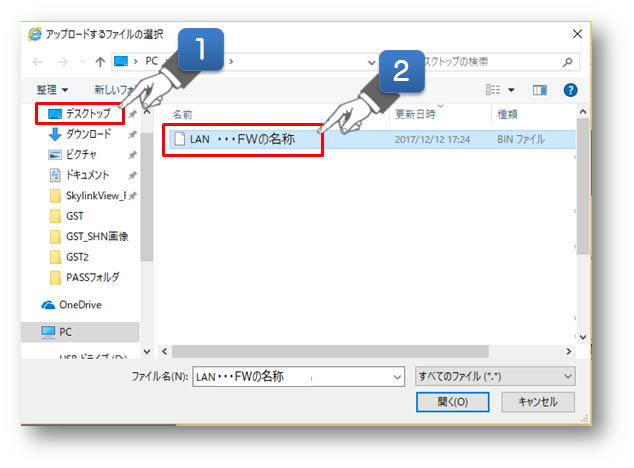Image resolution: width=634 pixels, height=468 pixels.
Task: Click navigation pane scroll down arrow
Action: point(147,352)
